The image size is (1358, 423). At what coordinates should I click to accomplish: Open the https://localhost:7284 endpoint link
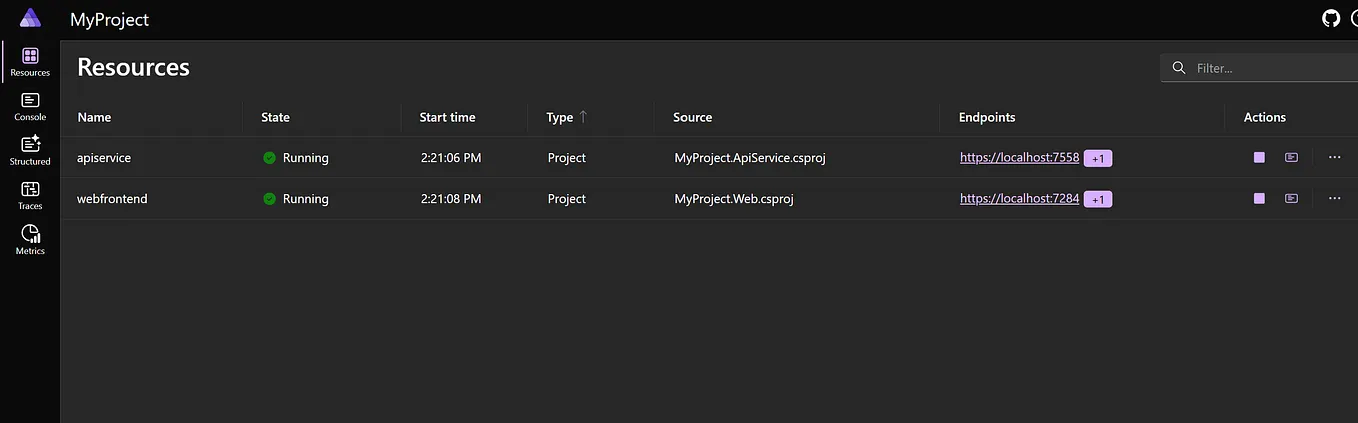point(1019,199)
